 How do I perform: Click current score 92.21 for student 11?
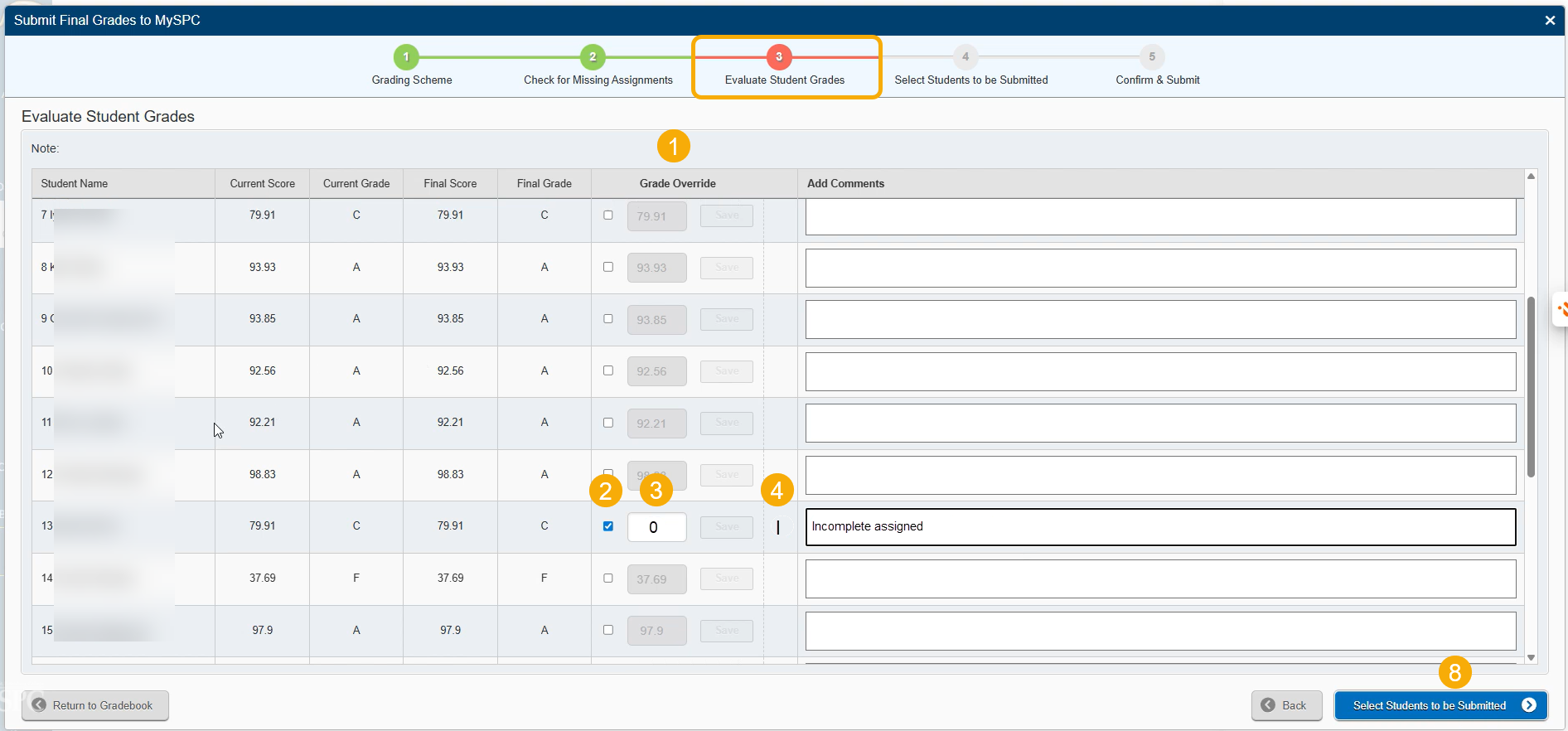[x=262, y=423]
